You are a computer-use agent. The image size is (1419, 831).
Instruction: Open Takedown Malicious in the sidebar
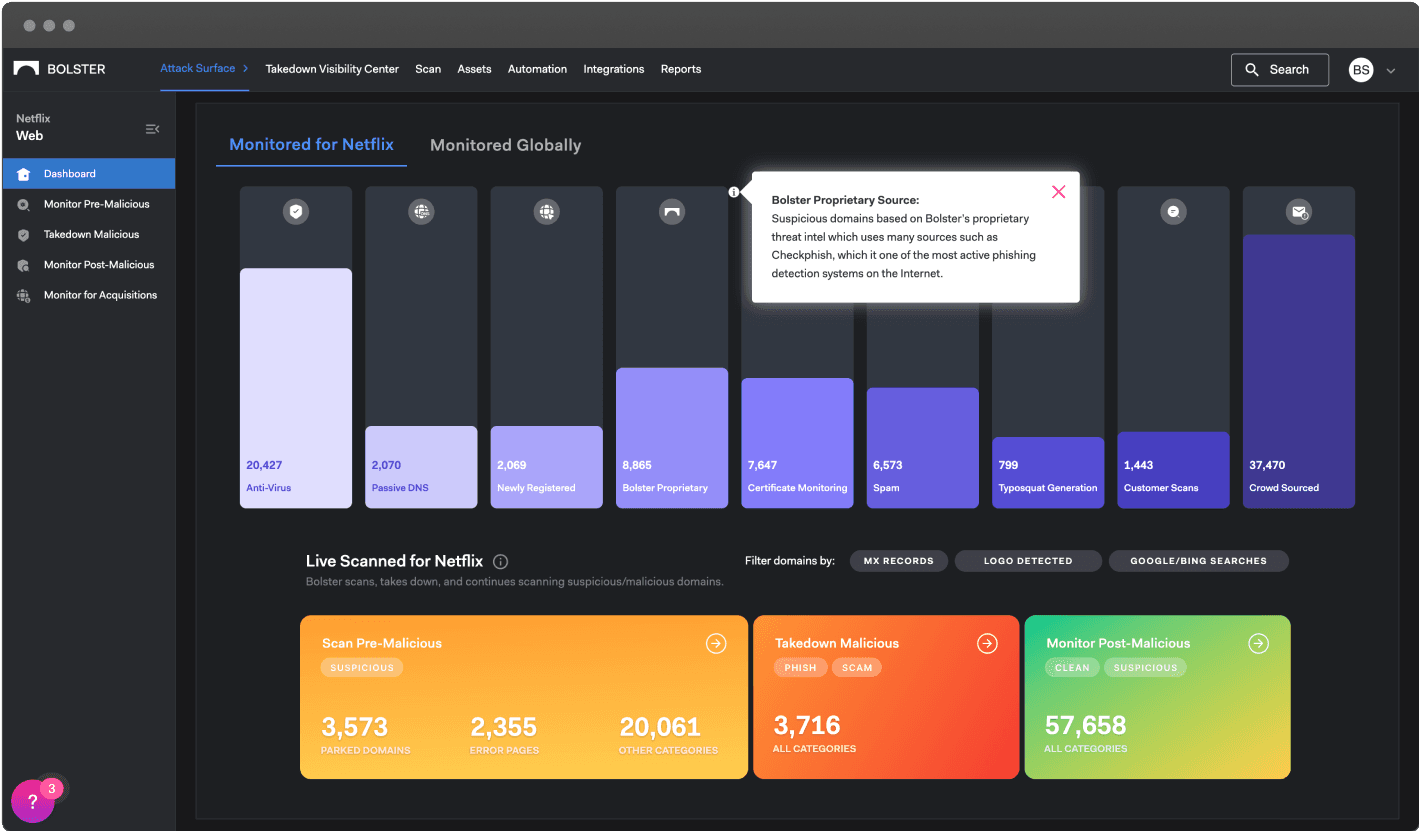89,235
